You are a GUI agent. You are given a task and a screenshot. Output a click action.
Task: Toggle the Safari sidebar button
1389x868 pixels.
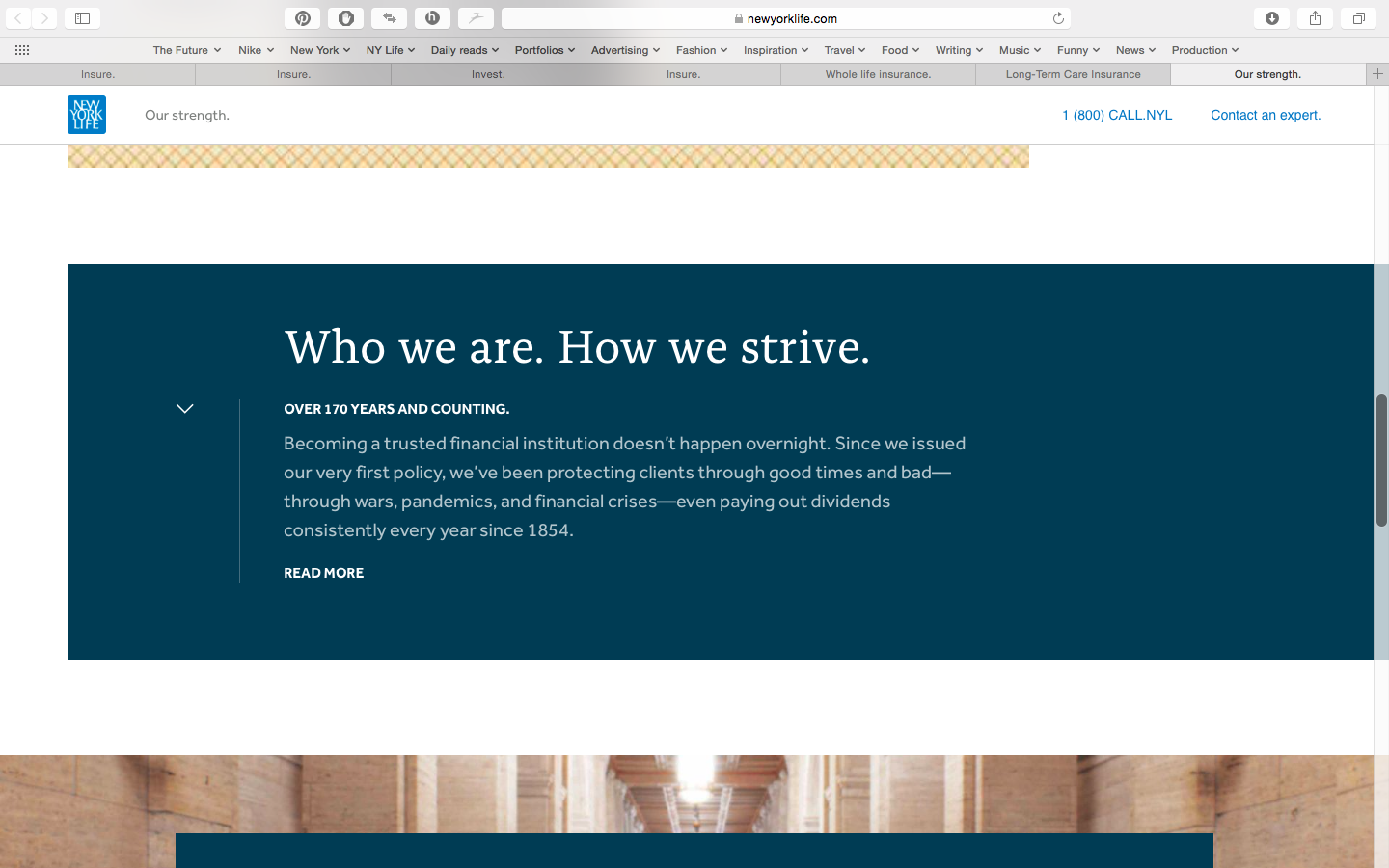(x=82, y=18)
